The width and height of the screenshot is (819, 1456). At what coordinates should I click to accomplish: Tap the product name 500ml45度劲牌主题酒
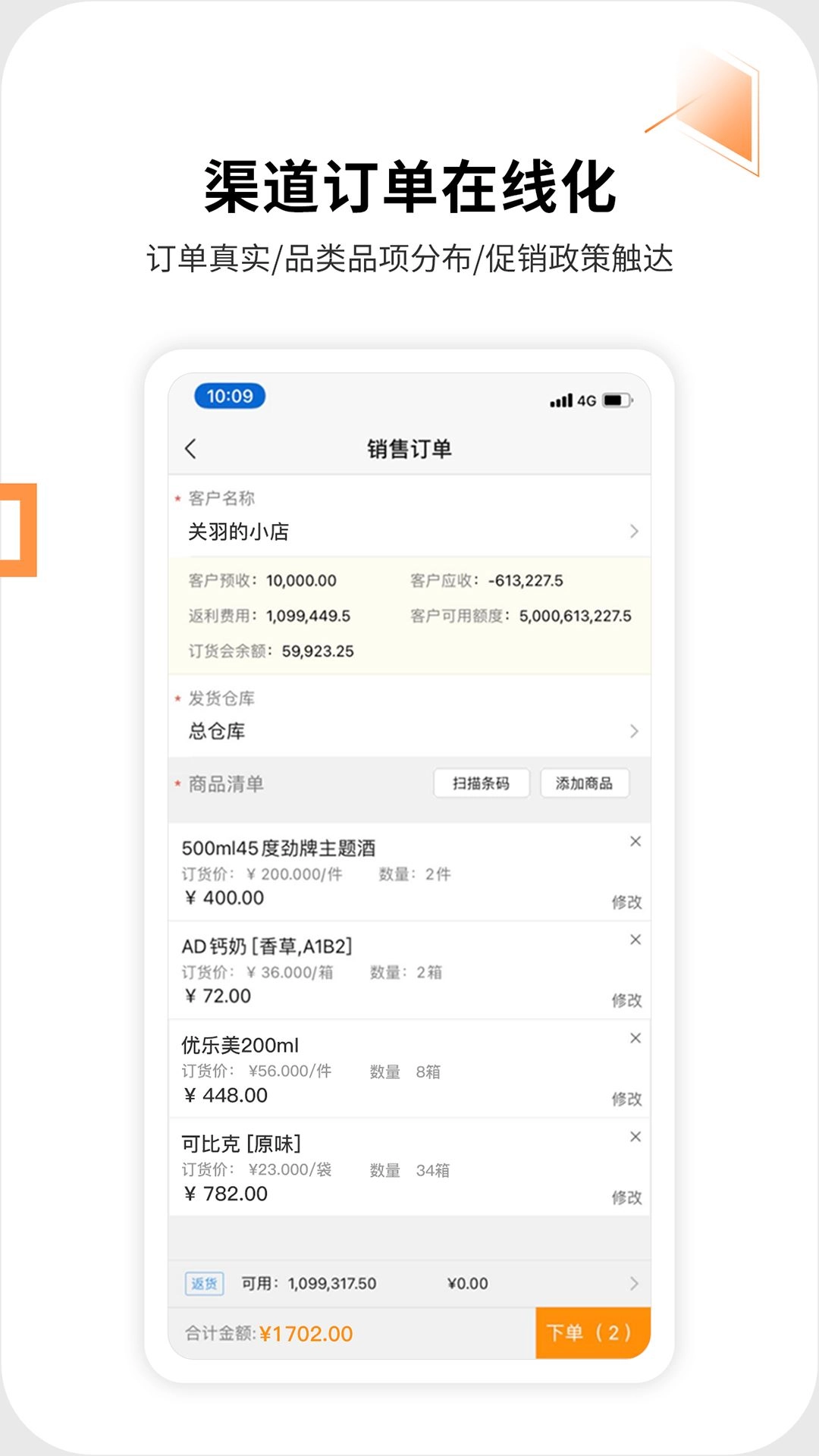[278, 848]
